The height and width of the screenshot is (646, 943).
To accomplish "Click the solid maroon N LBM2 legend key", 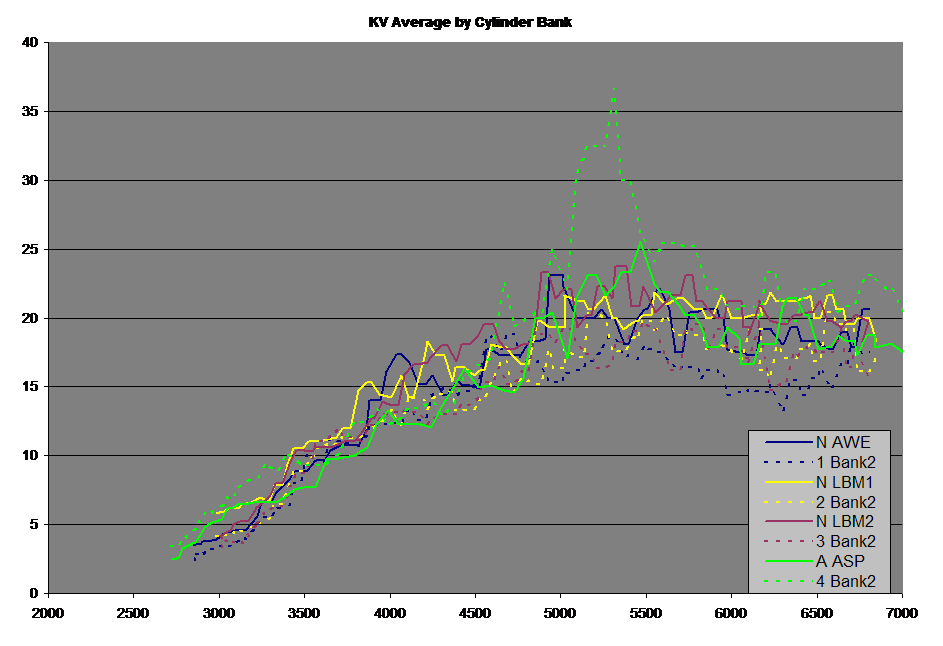I will 787,521.
